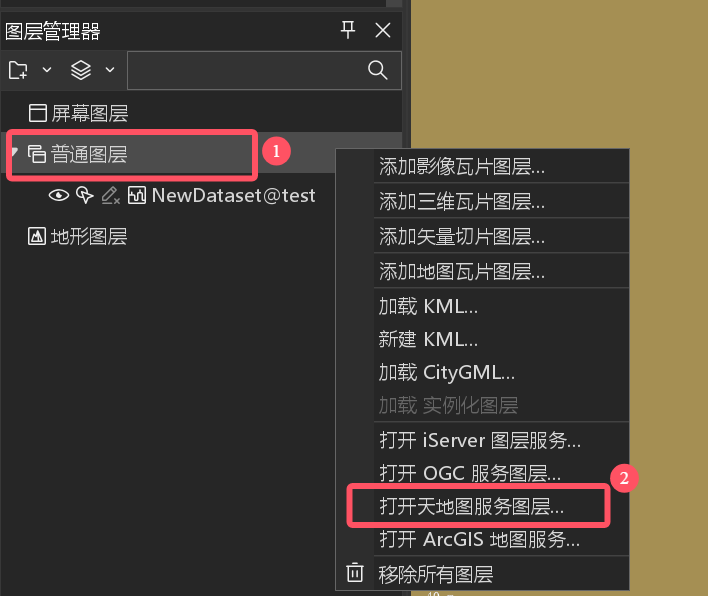
Task: Open dropdown arrow next to new folder icon
Action: [47, 70]
